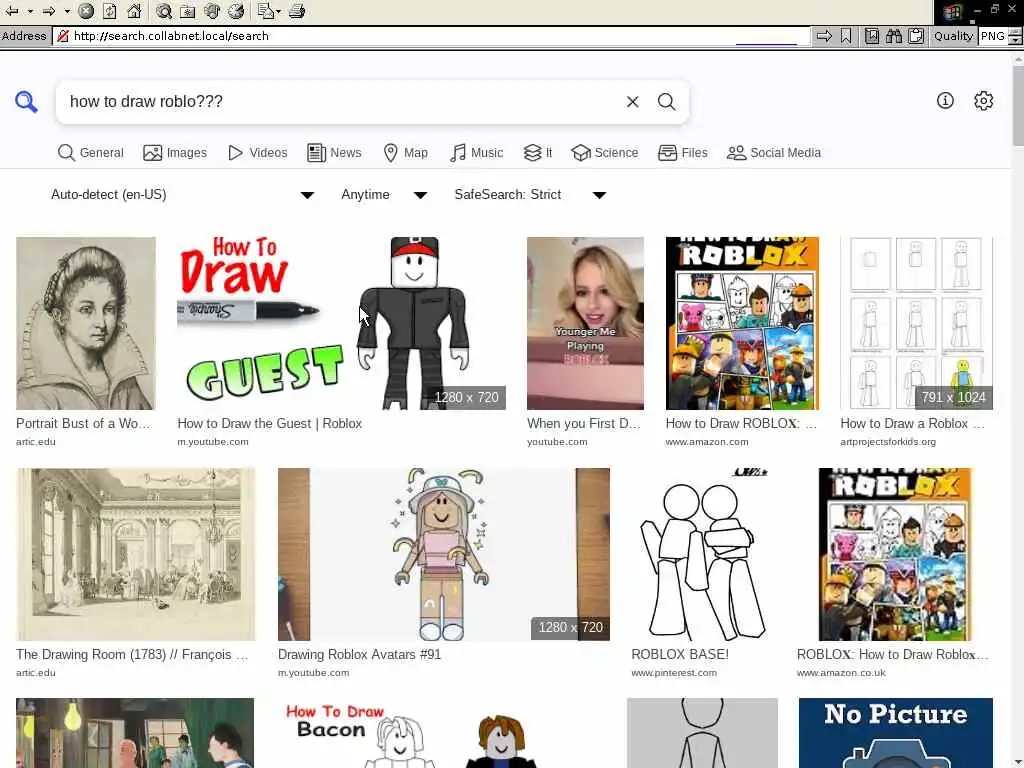Click the blue search engine logo
Screen dimensions: 1024x768
[x=27, y=101]
